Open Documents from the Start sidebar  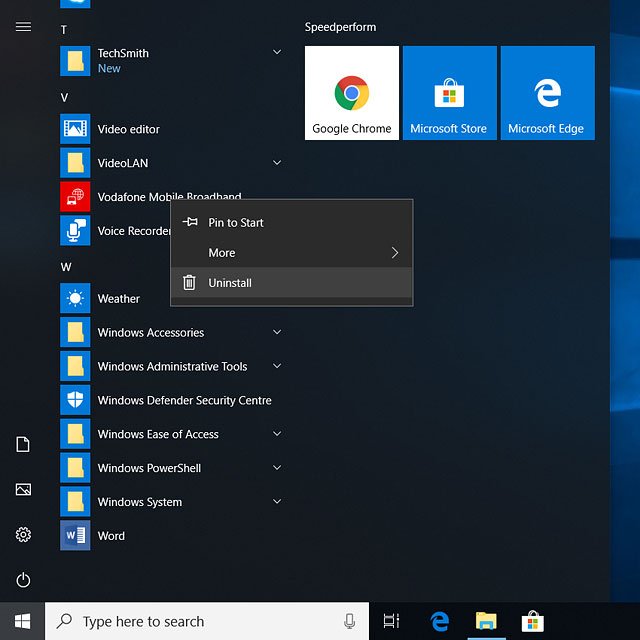coord(23,444)
